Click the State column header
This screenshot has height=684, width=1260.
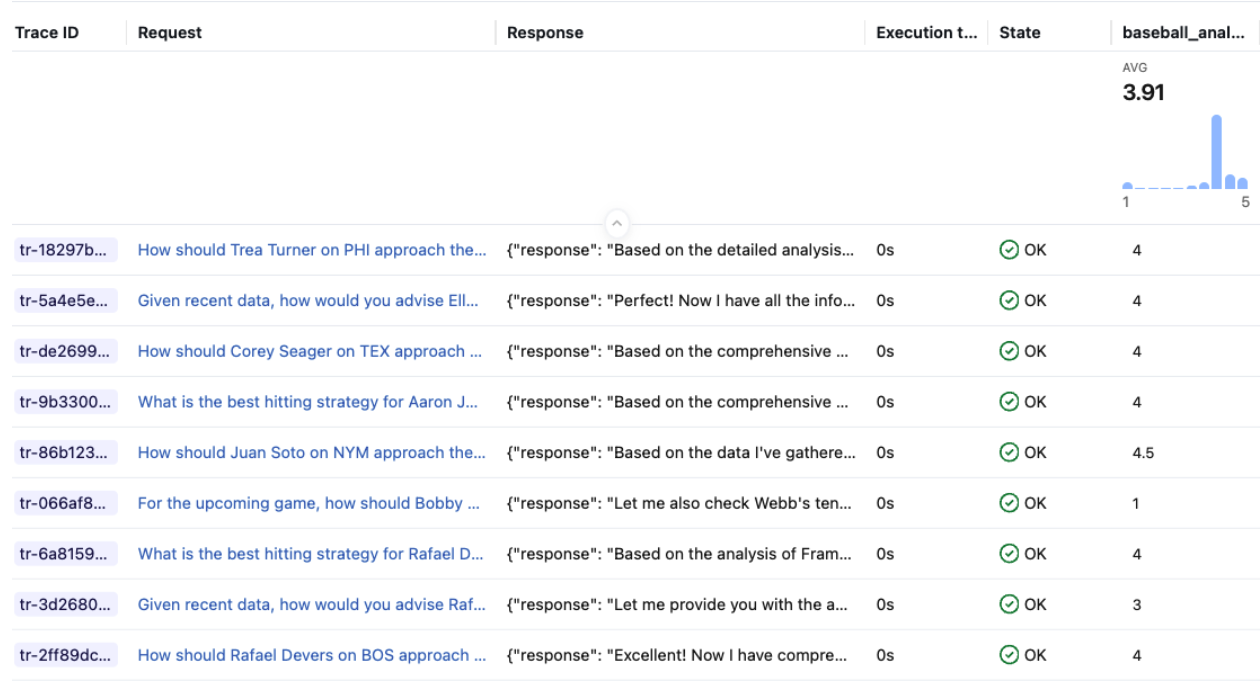click(x=1019, y=33)
